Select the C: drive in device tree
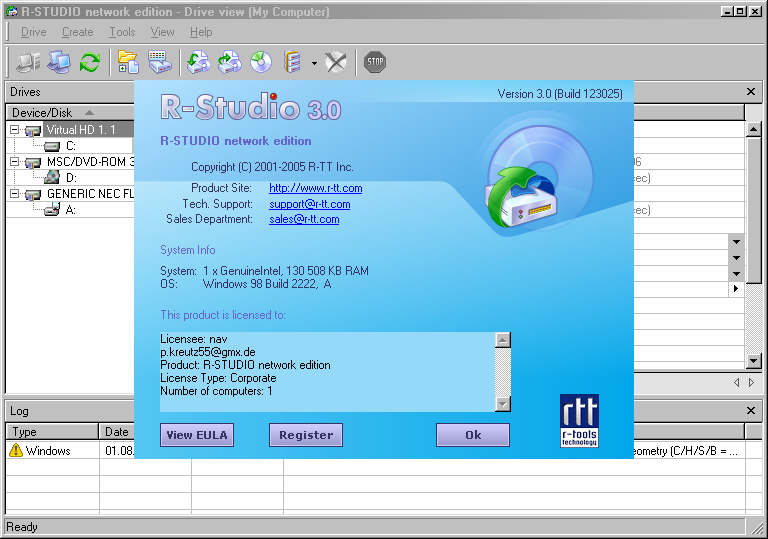 click(x=70, y=146)
